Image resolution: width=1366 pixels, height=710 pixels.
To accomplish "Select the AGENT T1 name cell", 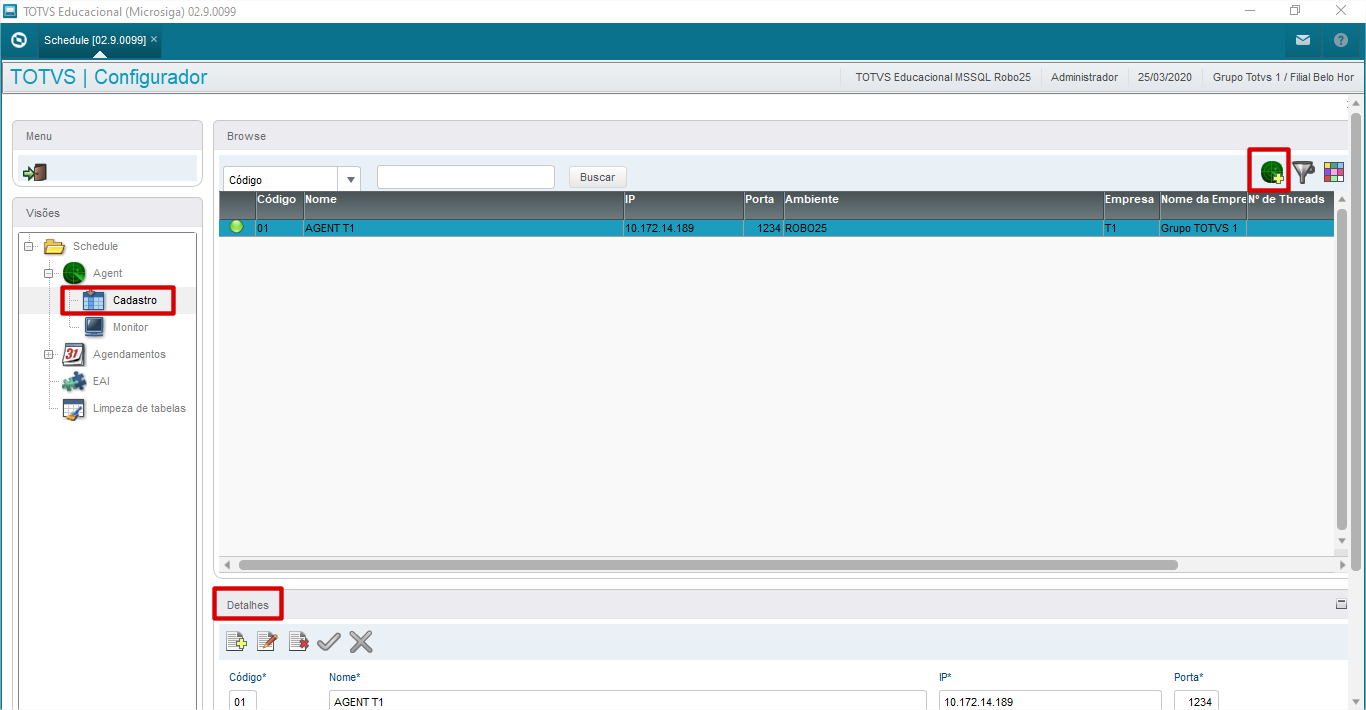I will [463, 228].
